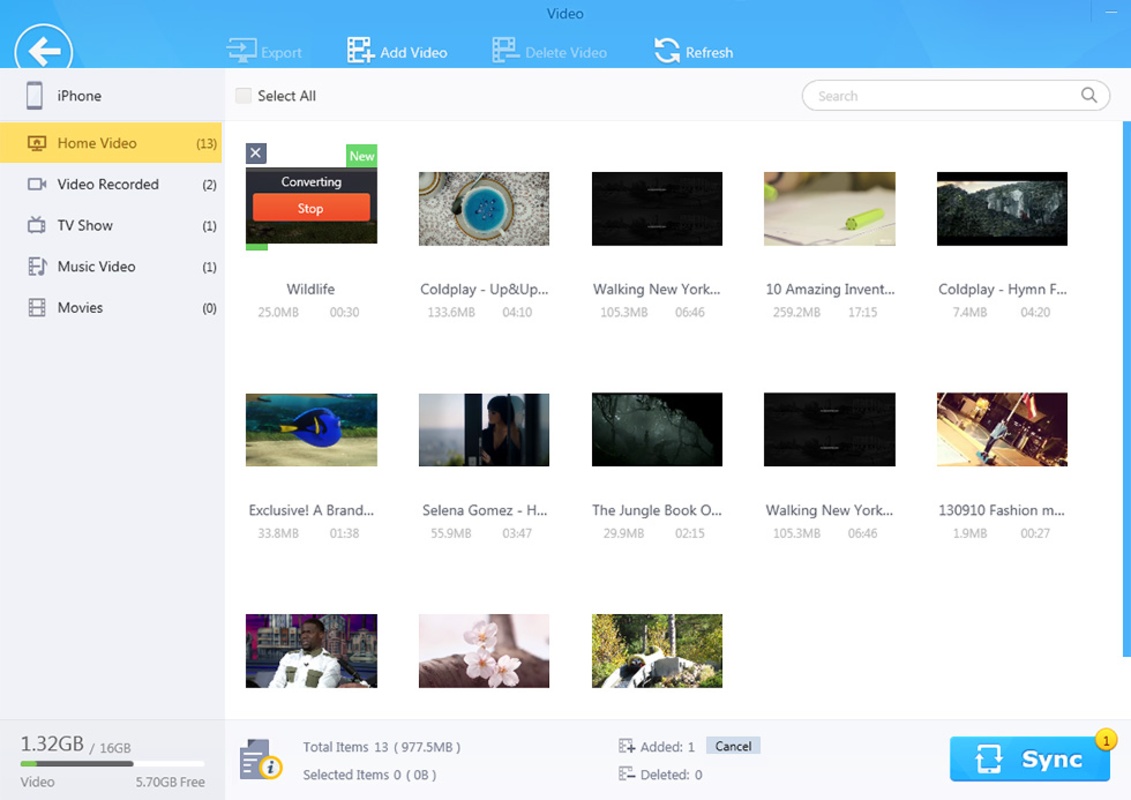
Task: Stop the Wildlife video conversion
Action: pos(311,208)
